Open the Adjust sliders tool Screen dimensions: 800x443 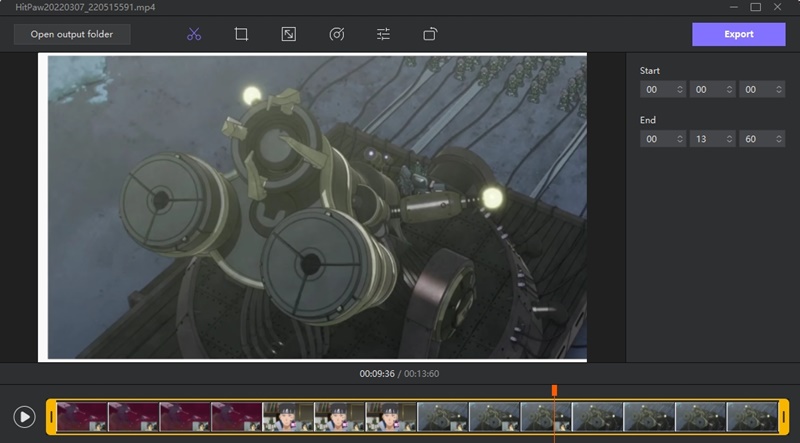point(383,34)
